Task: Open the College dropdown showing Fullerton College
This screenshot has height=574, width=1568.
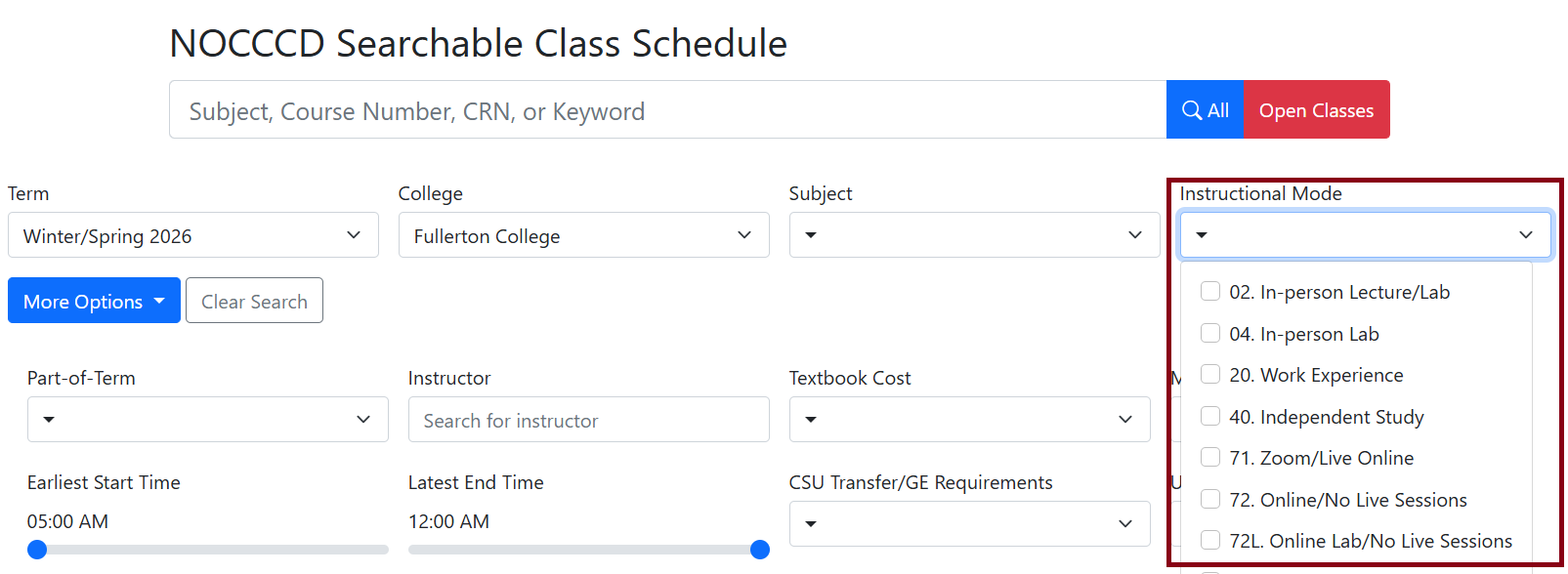Action: pos(583,235)
